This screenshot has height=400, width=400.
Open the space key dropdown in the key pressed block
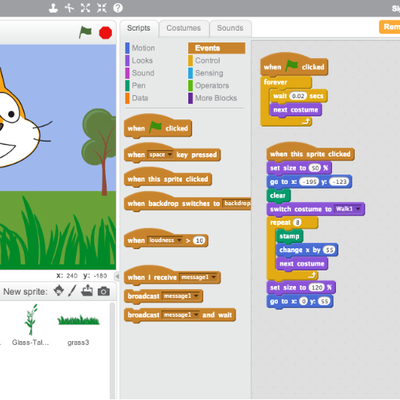click(x=160, y=155)
